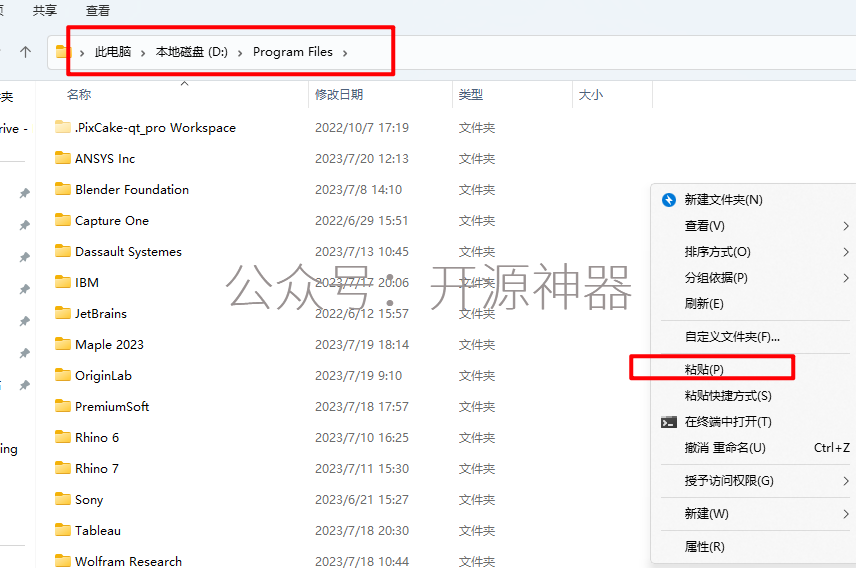This screenshot has height=568, width=856.
Task: Click the folder name Rhino 7
Action: click(x=97, y=469)
